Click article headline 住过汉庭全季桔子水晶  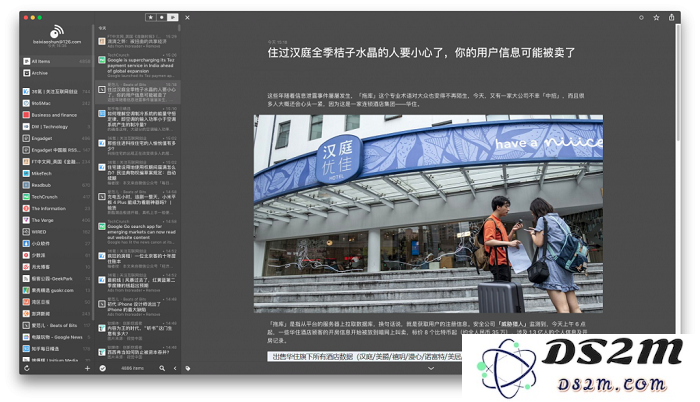tap(421, 53)
